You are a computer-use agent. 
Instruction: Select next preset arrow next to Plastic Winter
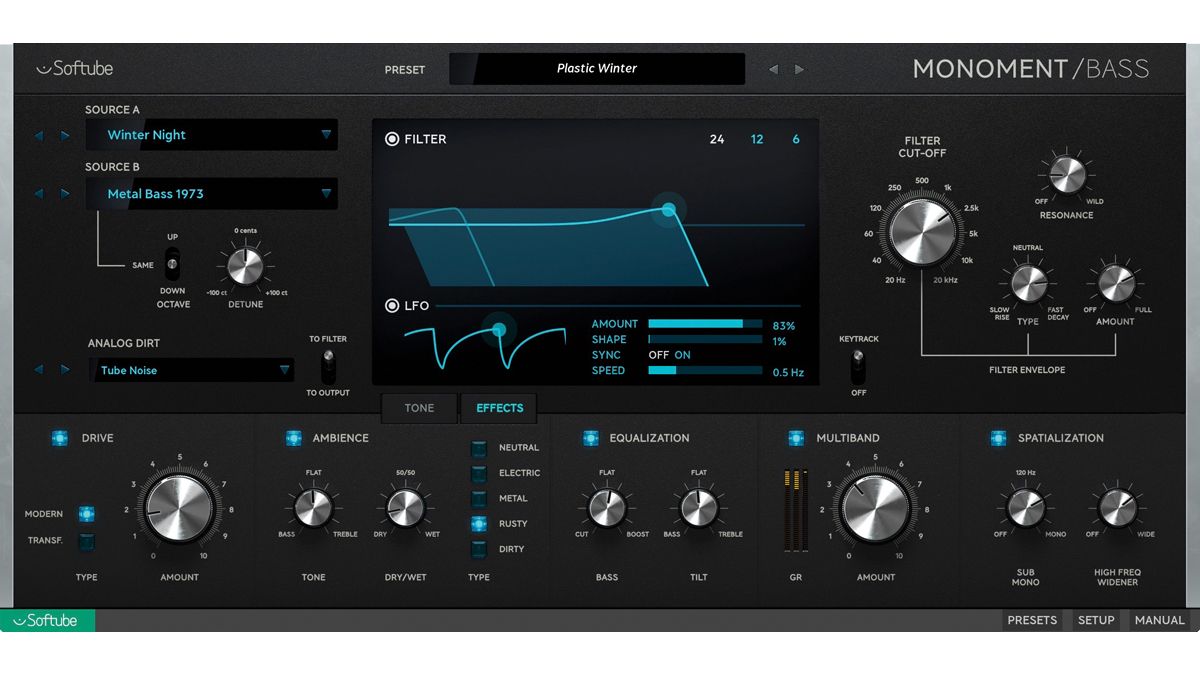798,69
